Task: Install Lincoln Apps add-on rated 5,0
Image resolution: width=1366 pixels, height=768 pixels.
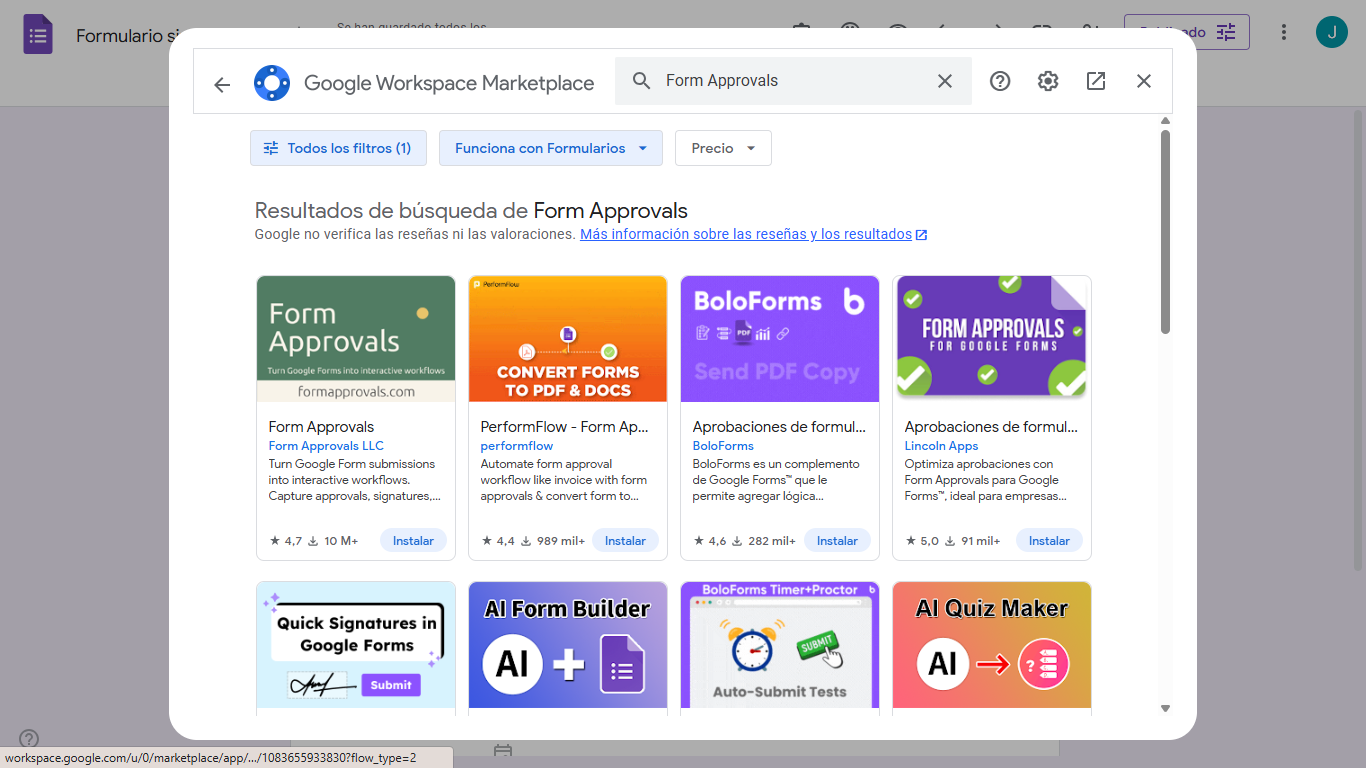Action: (1049, 540)
